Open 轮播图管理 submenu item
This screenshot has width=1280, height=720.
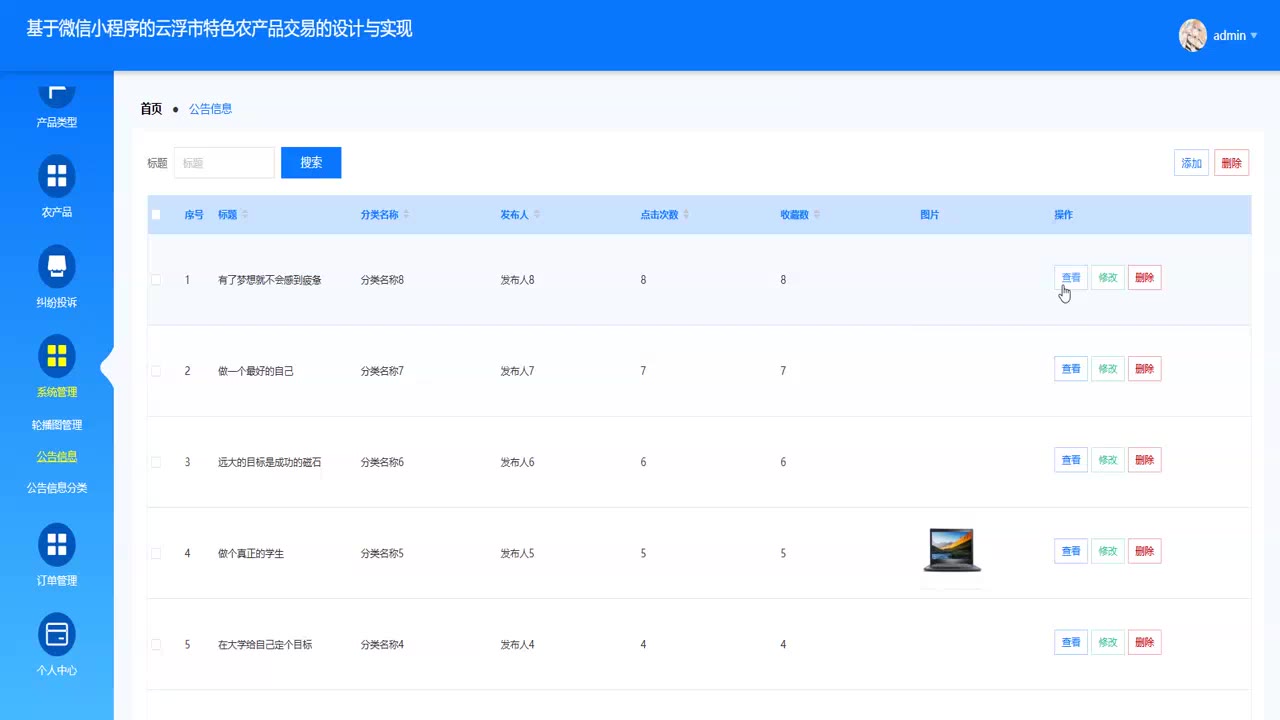tap(57, 425)
